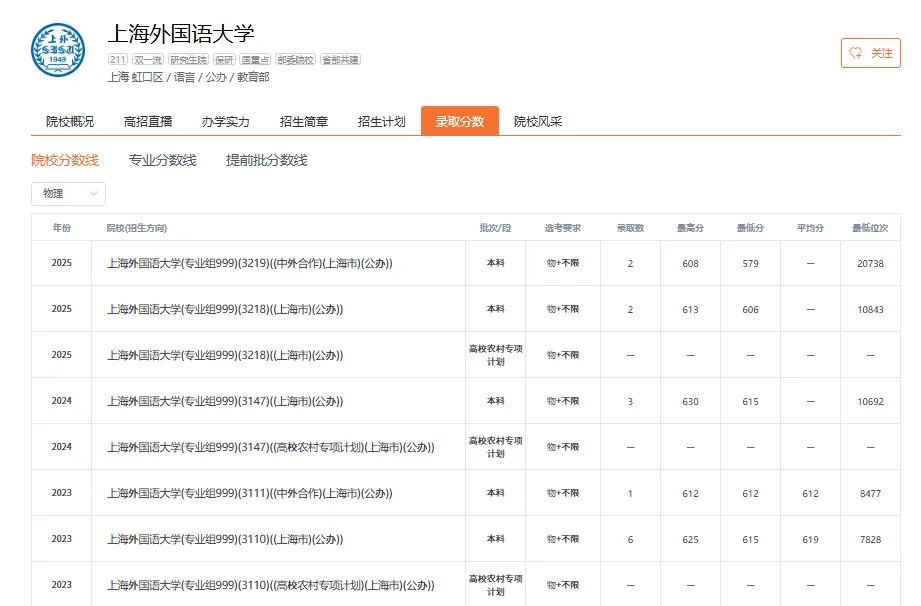Select the 录取分数 tab
Image resolution: width=921 pixels, height=606 pixels.
460,121
